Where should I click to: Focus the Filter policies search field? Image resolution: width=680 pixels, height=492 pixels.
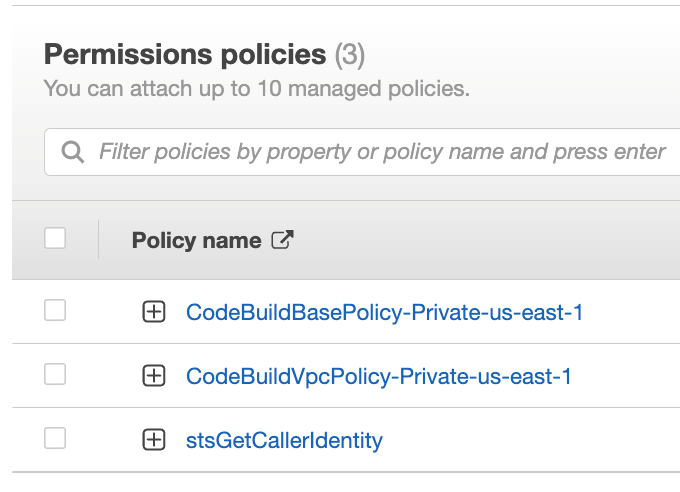(x=382, y=152)
